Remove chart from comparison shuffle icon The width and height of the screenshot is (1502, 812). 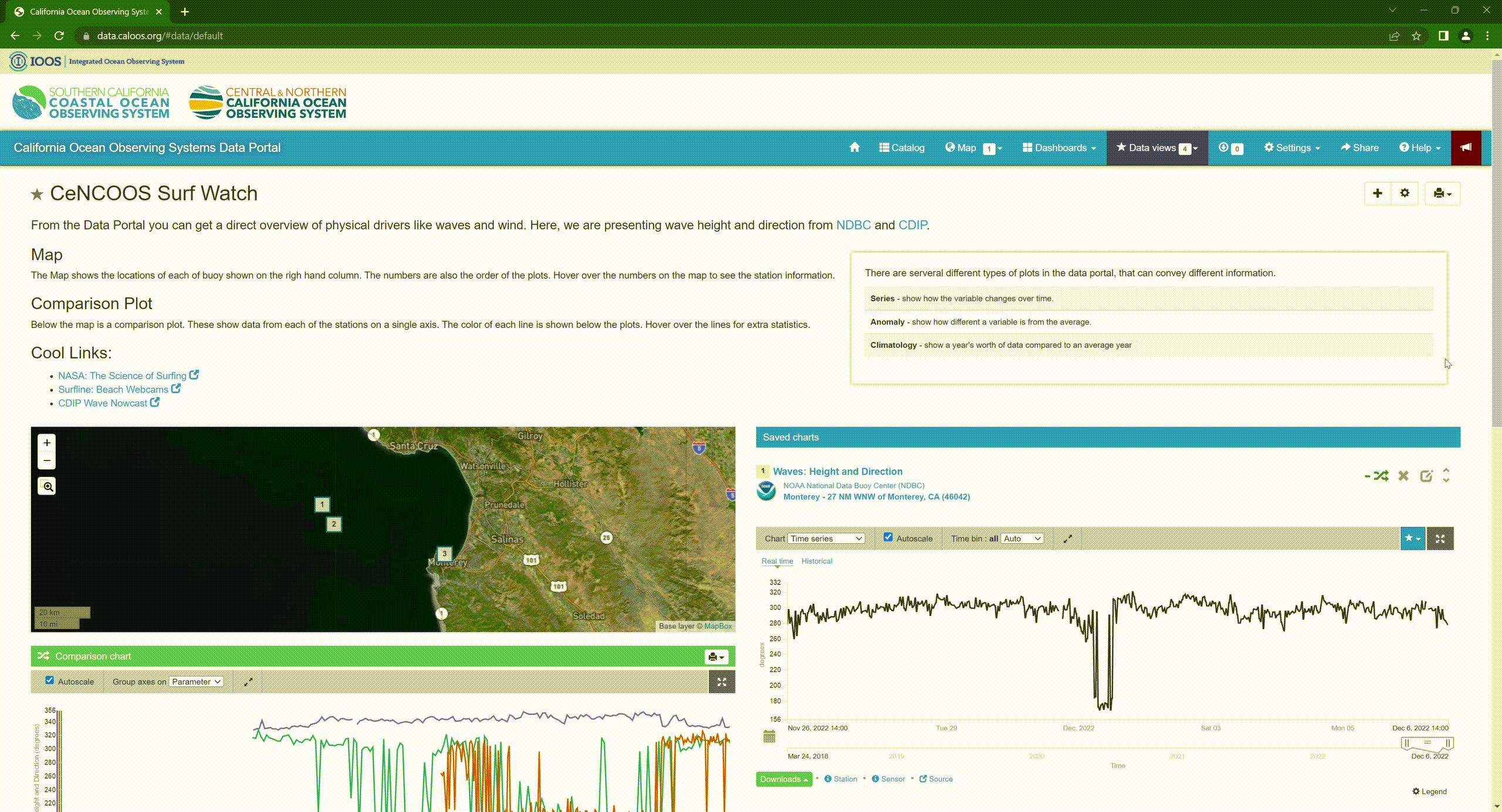(x=1377, y=476)
